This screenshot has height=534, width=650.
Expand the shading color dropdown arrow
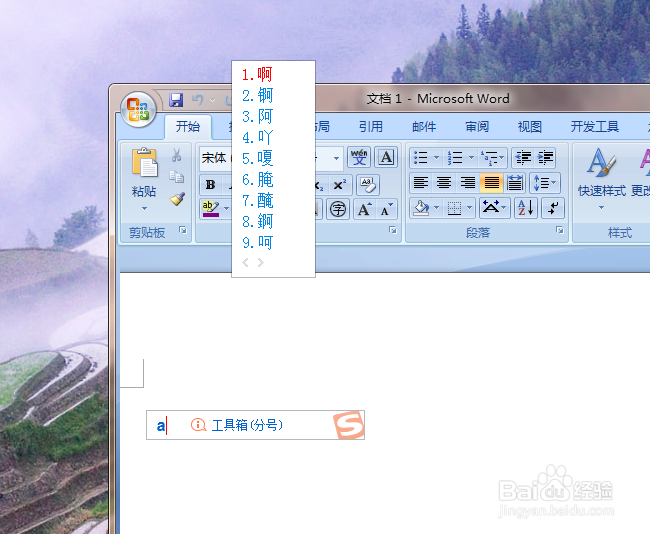point(436,207)
